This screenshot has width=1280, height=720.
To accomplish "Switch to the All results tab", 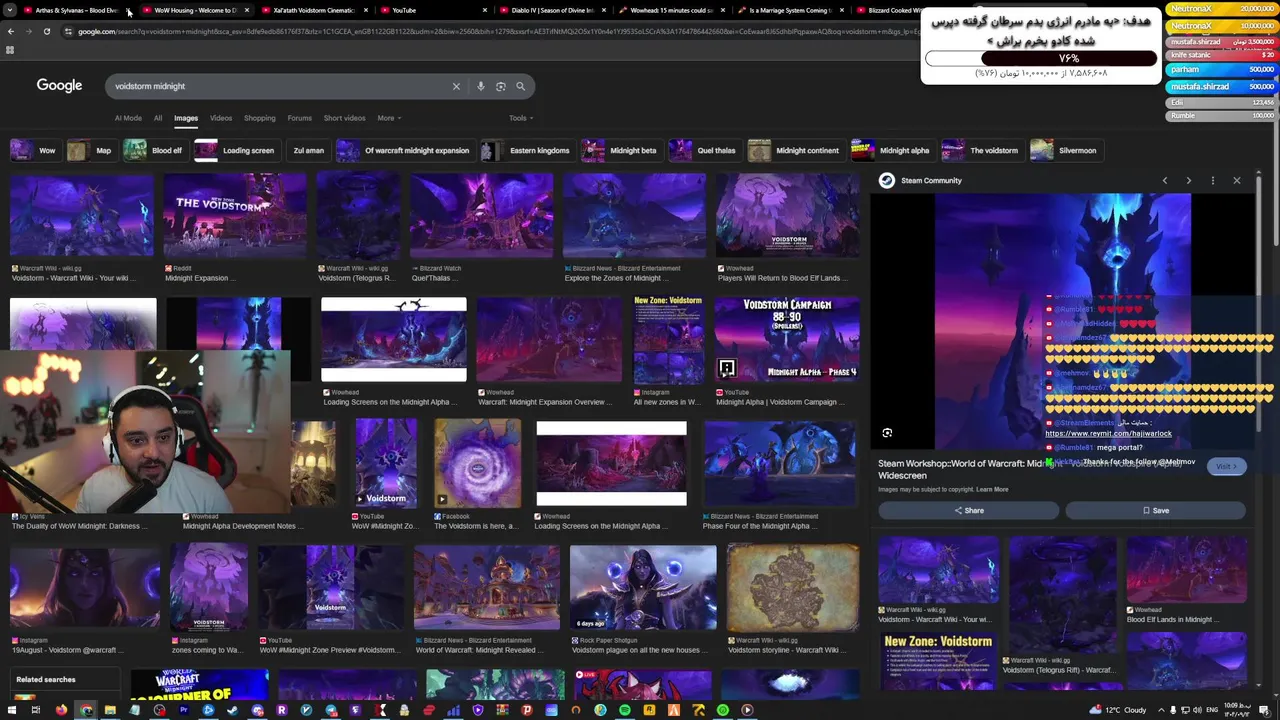I will (x=158, y=118).
